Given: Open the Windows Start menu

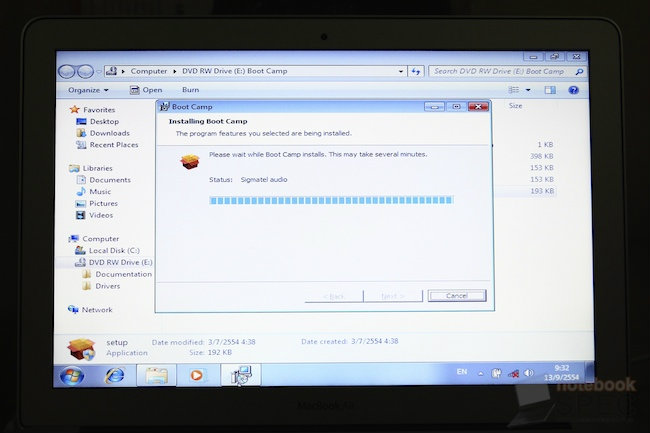Looking at the screenshot, I should [72, 376].
